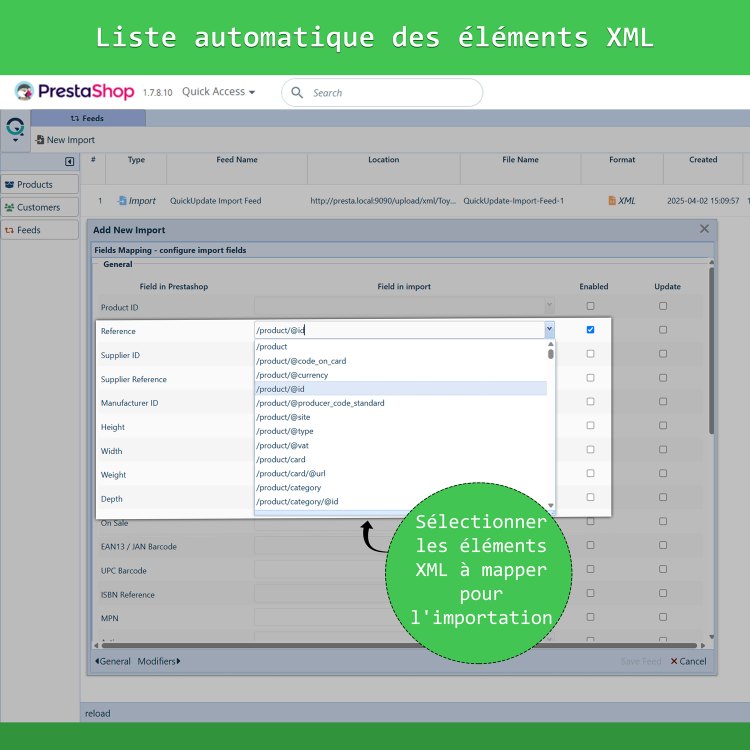Click the Save Feed button
Image resolution: width=750 pixels, height=750 pixels.
(x=640, y=661)
